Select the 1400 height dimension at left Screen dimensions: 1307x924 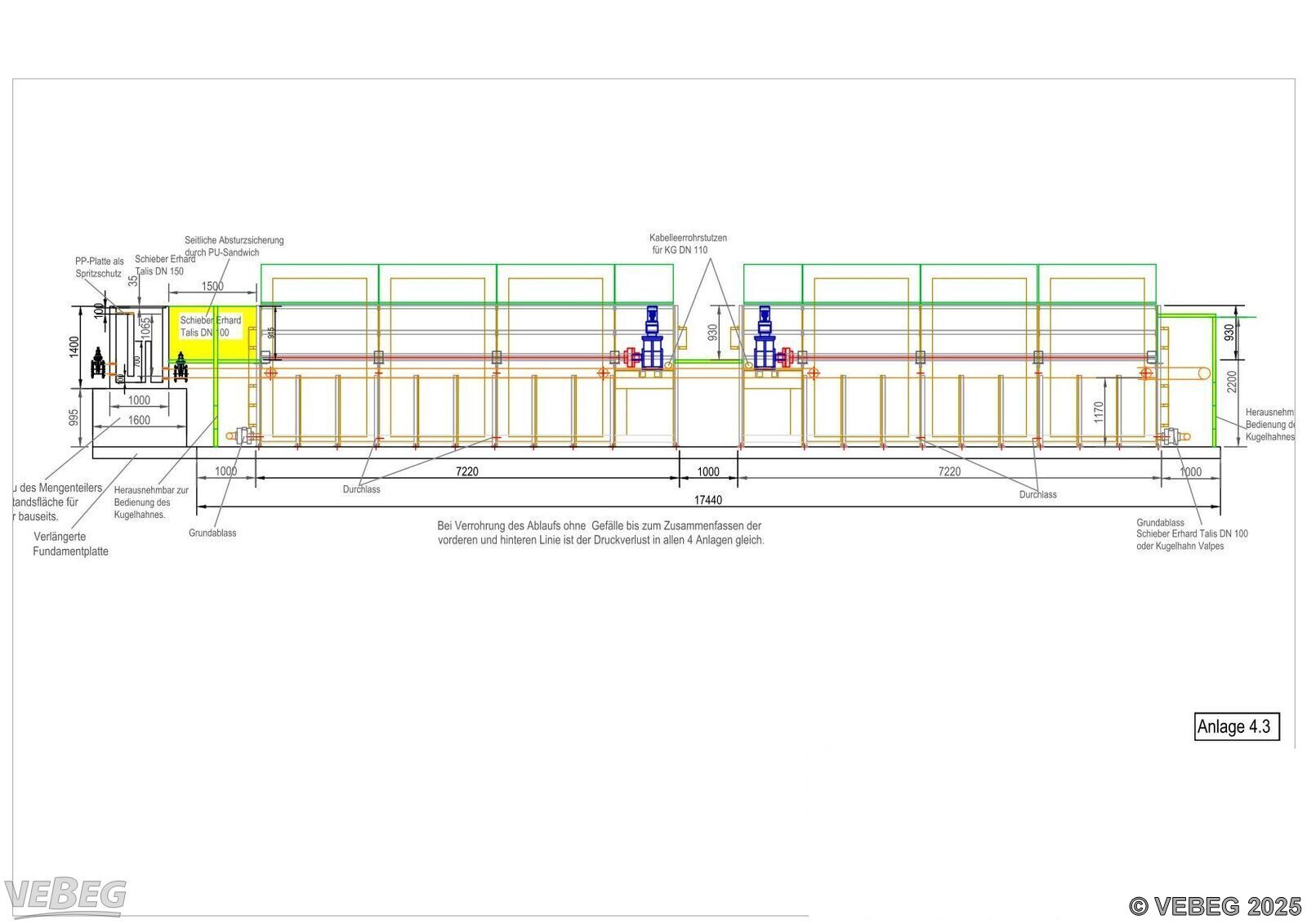[74, 347]
